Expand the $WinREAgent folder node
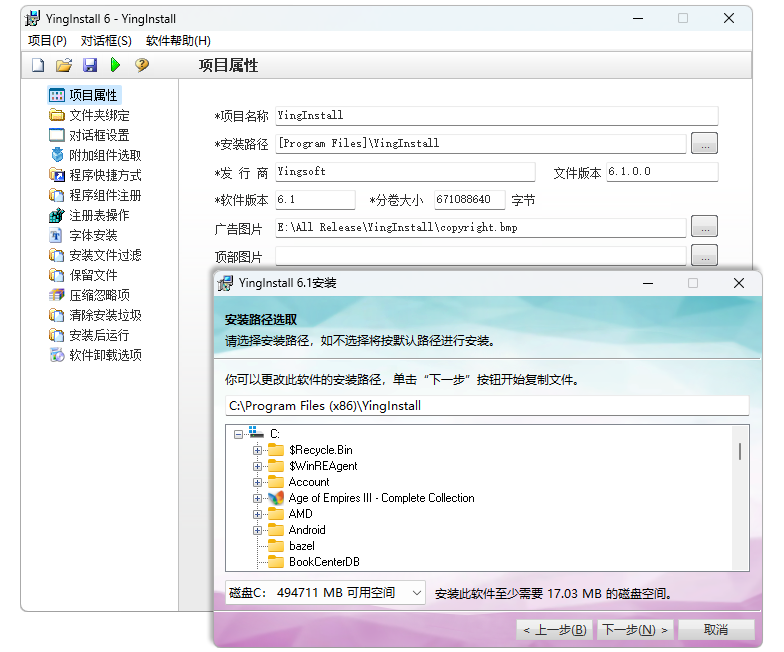The width and height of the screenshot is (784, 652). pyautogui.click(x=257, y=466)
